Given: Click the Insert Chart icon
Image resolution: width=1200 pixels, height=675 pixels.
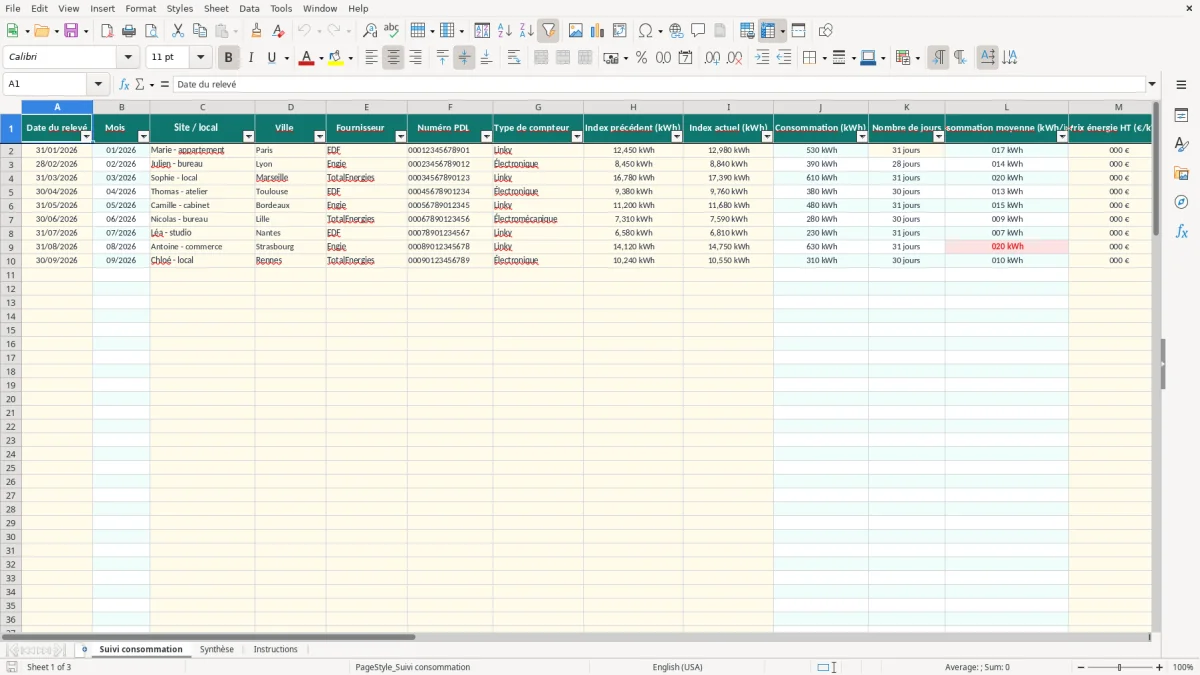Looking at the screenshot, I should coord(598,31).
